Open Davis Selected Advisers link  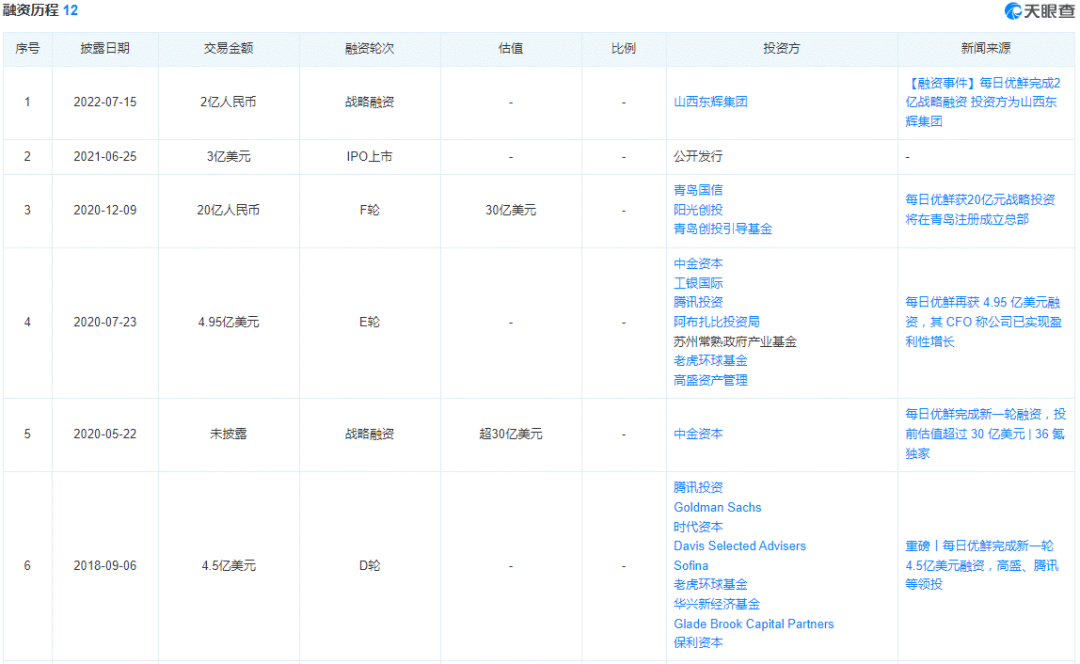point(740,546)
